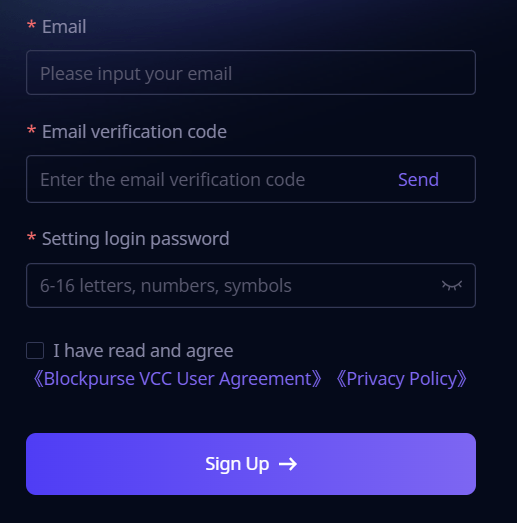This screenshot has width=517, height=523.
Task: Open the Blockpurse VCC User Agreement
Action: (177, 379)
